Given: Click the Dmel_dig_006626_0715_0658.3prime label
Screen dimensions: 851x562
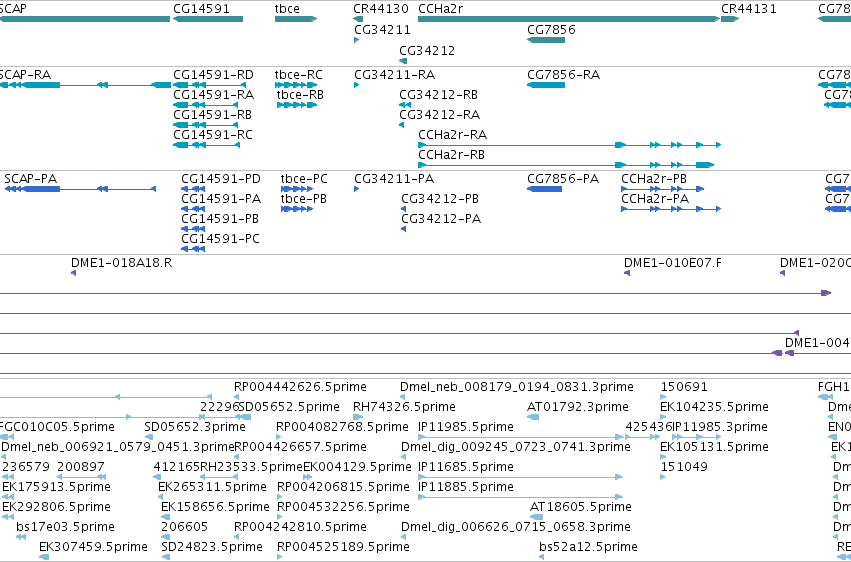Looking at the screenshot, I should click(x=516, y=527).
